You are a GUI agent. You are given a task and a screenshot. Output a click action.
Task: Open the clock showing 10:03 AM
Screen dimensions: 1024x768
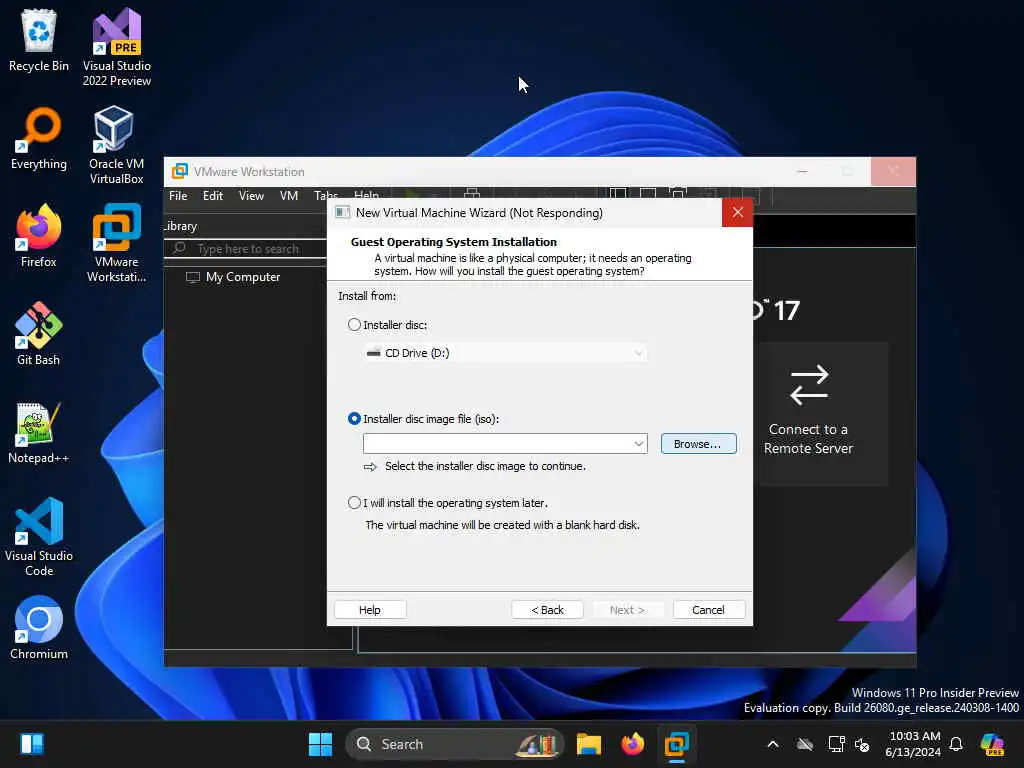click(x=914, y=744)
